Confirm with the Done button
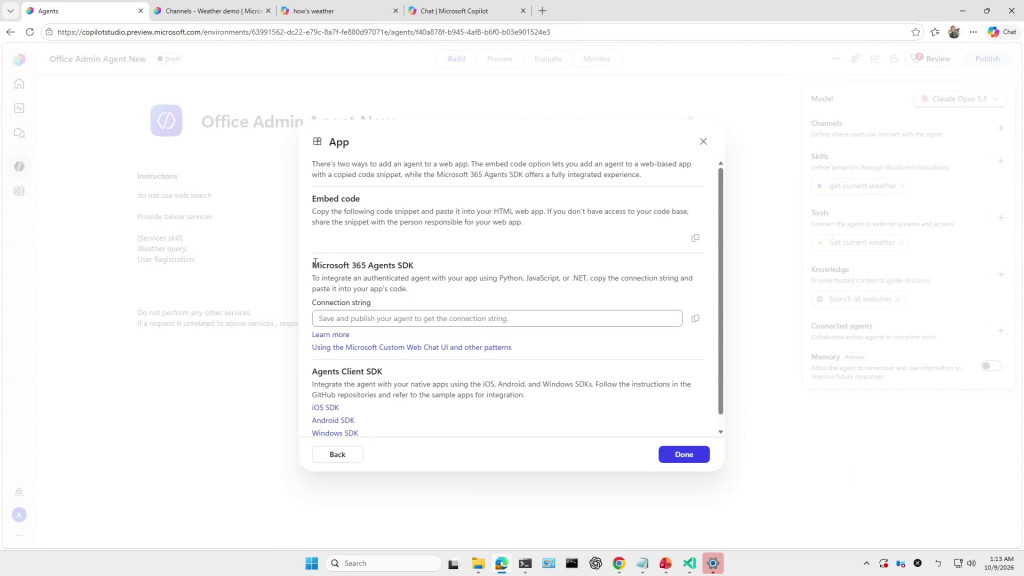The height and width of the screenshot is (576, 1024). [x=684, y=455]
